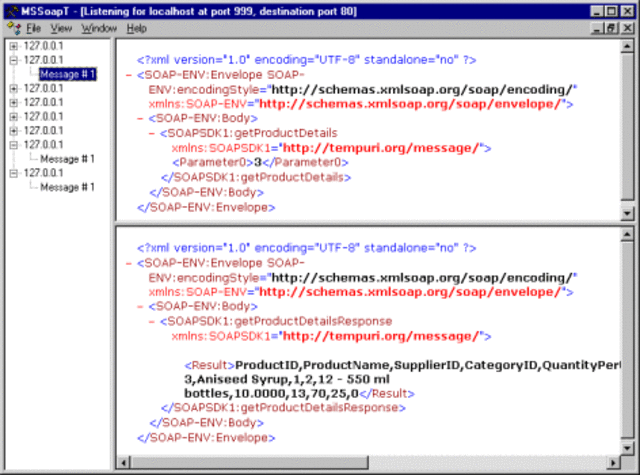
Task: Expand the third 127.0.0.1 tree node
Action: (x=13, y=89)
